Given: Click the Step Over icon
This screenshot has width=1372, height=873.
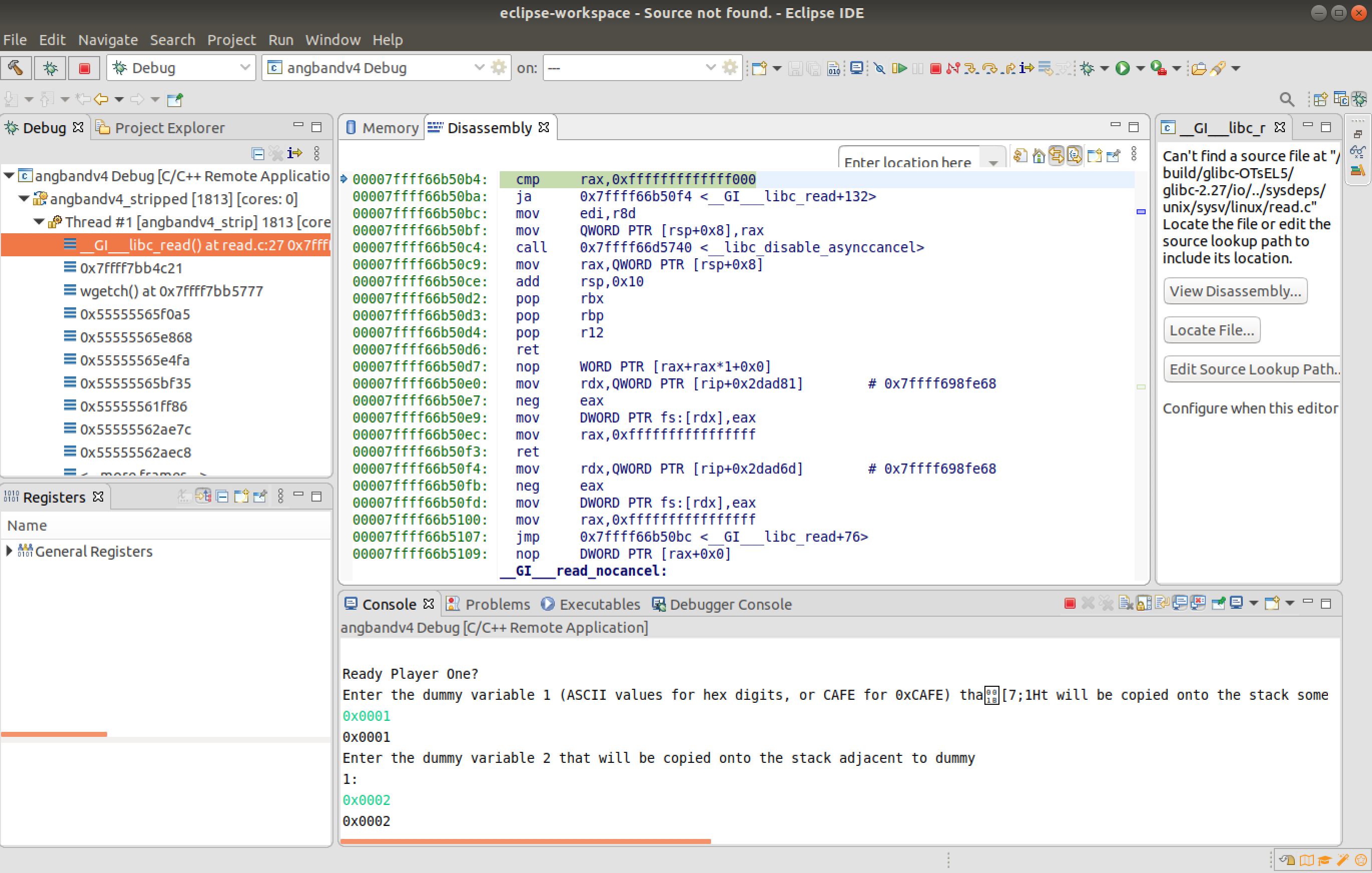Looking at the screenshot, I should (990, 69).
